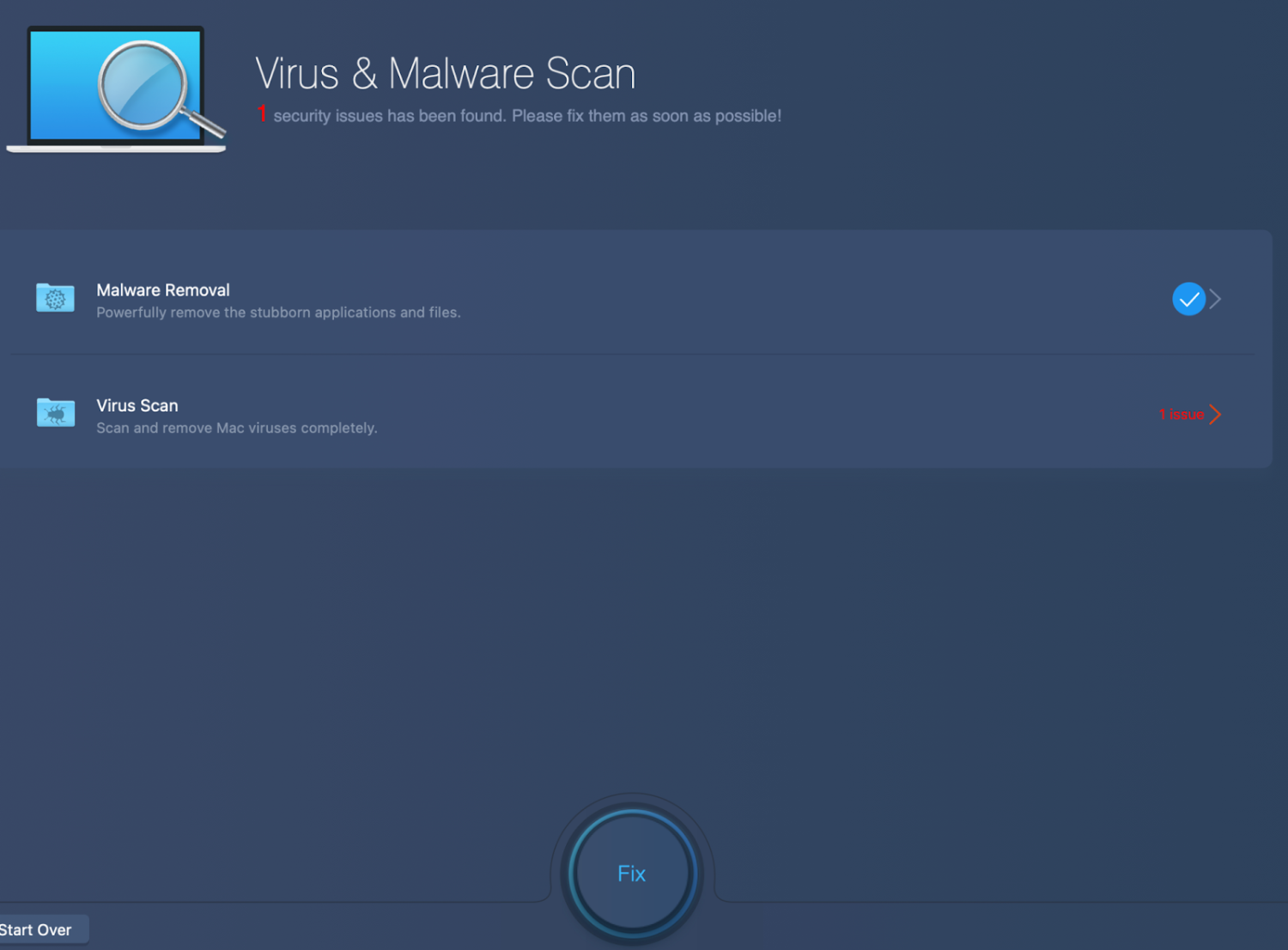The width and height of the screenshot is (1288, 950).
Task: Click the red issue count number in header
Action: pyautogui.click(x=262, y=114)
